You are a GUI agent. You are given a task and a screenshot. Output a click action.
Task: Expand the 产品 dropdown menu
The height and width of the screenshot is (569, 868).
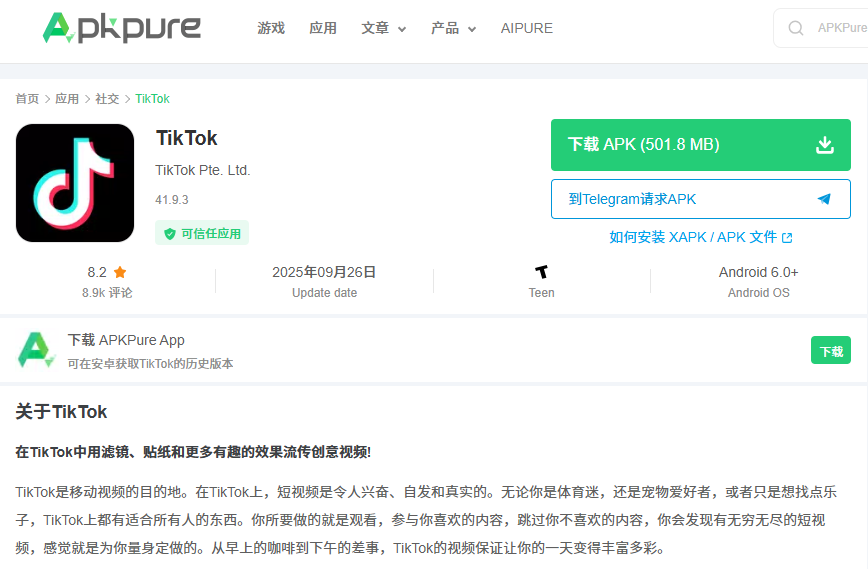coord(453,28)
